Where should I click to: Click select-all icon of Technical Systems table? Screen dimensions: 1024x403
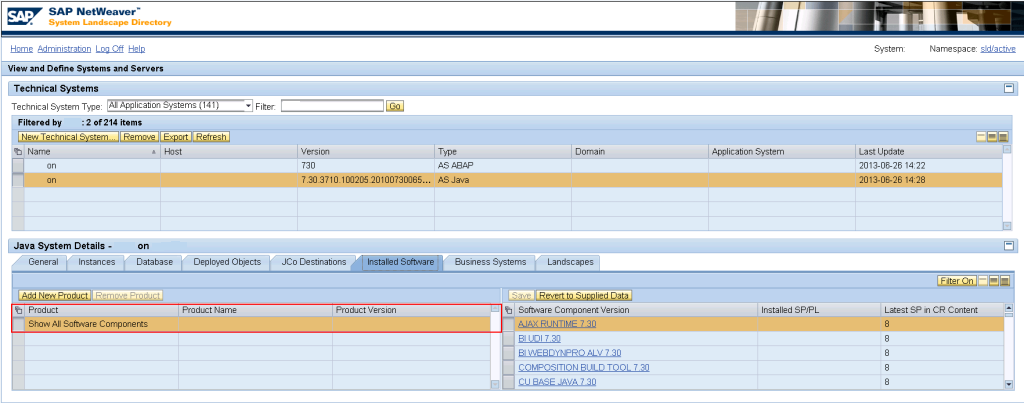coord(18,152)
